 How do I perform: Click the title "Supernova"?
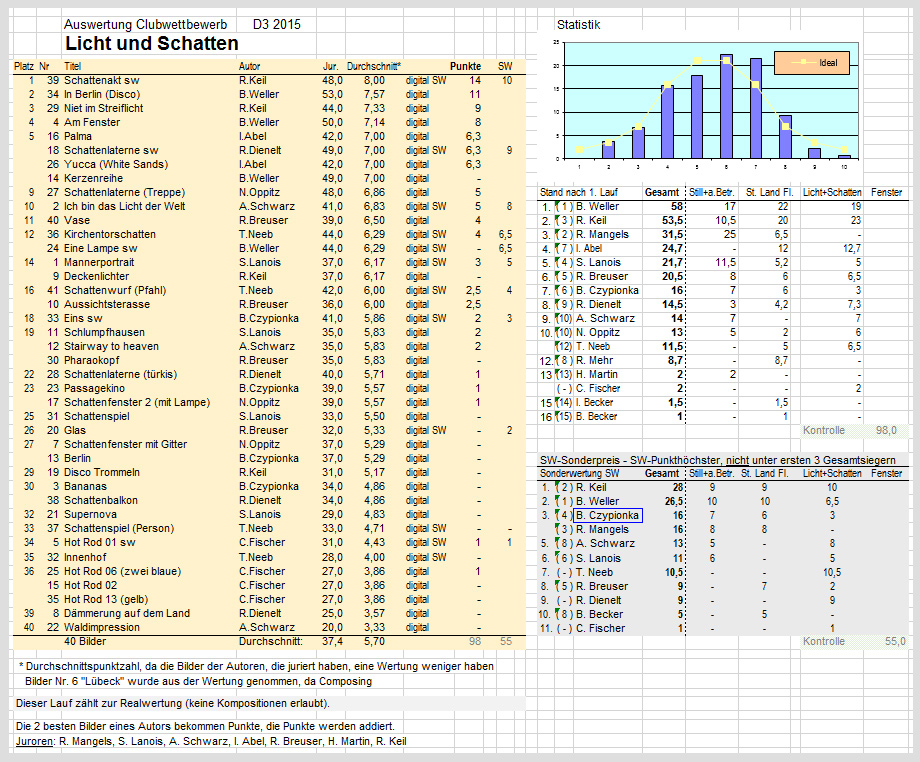point(90,514)
